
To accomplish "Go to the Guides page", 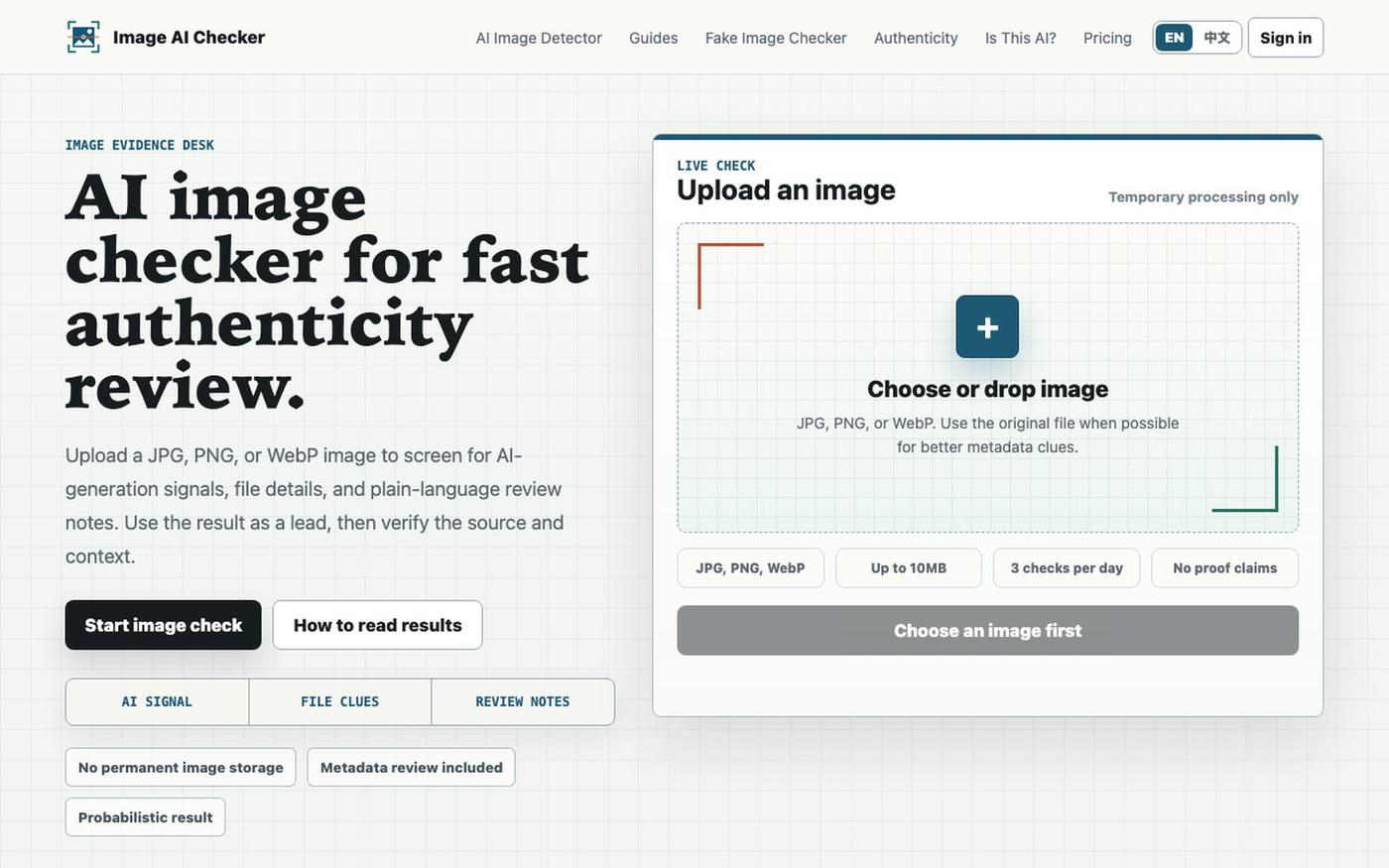I will coord(654,38).
